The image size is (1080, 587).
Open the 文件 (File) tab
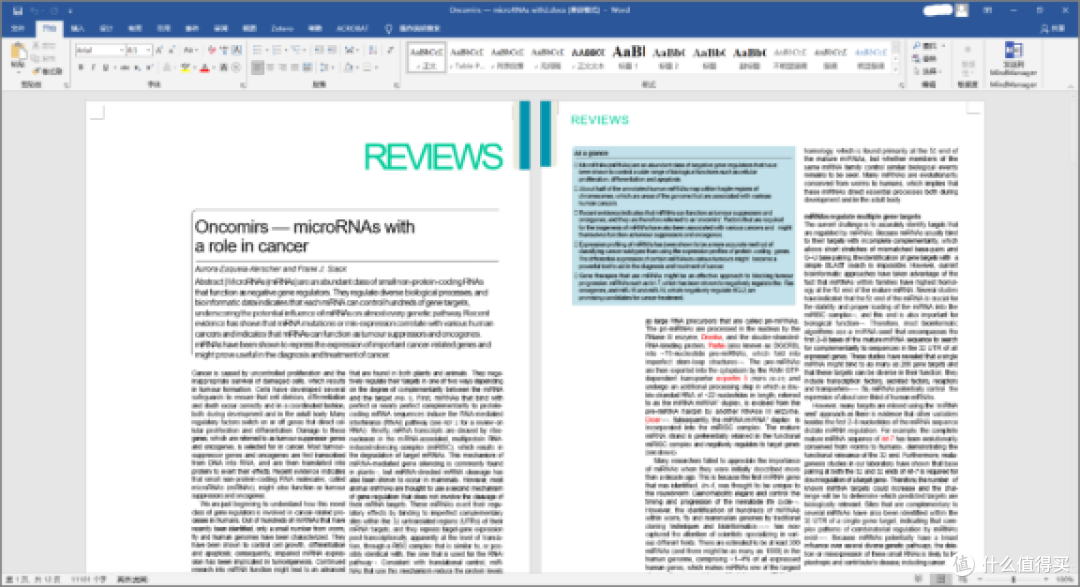[x=18, y=28]
